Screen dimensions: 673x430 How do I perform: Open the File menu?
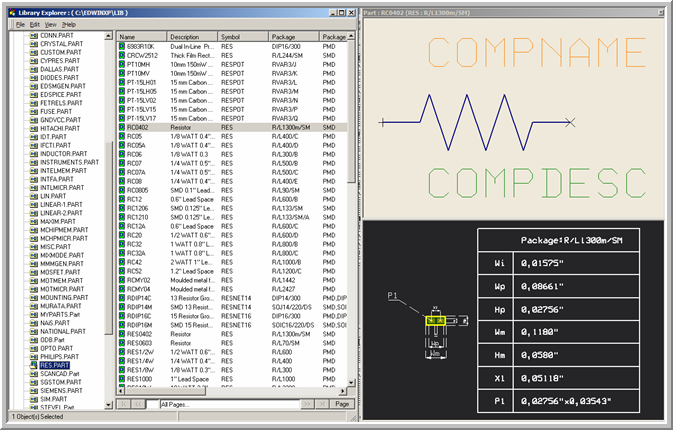point(20,25)
